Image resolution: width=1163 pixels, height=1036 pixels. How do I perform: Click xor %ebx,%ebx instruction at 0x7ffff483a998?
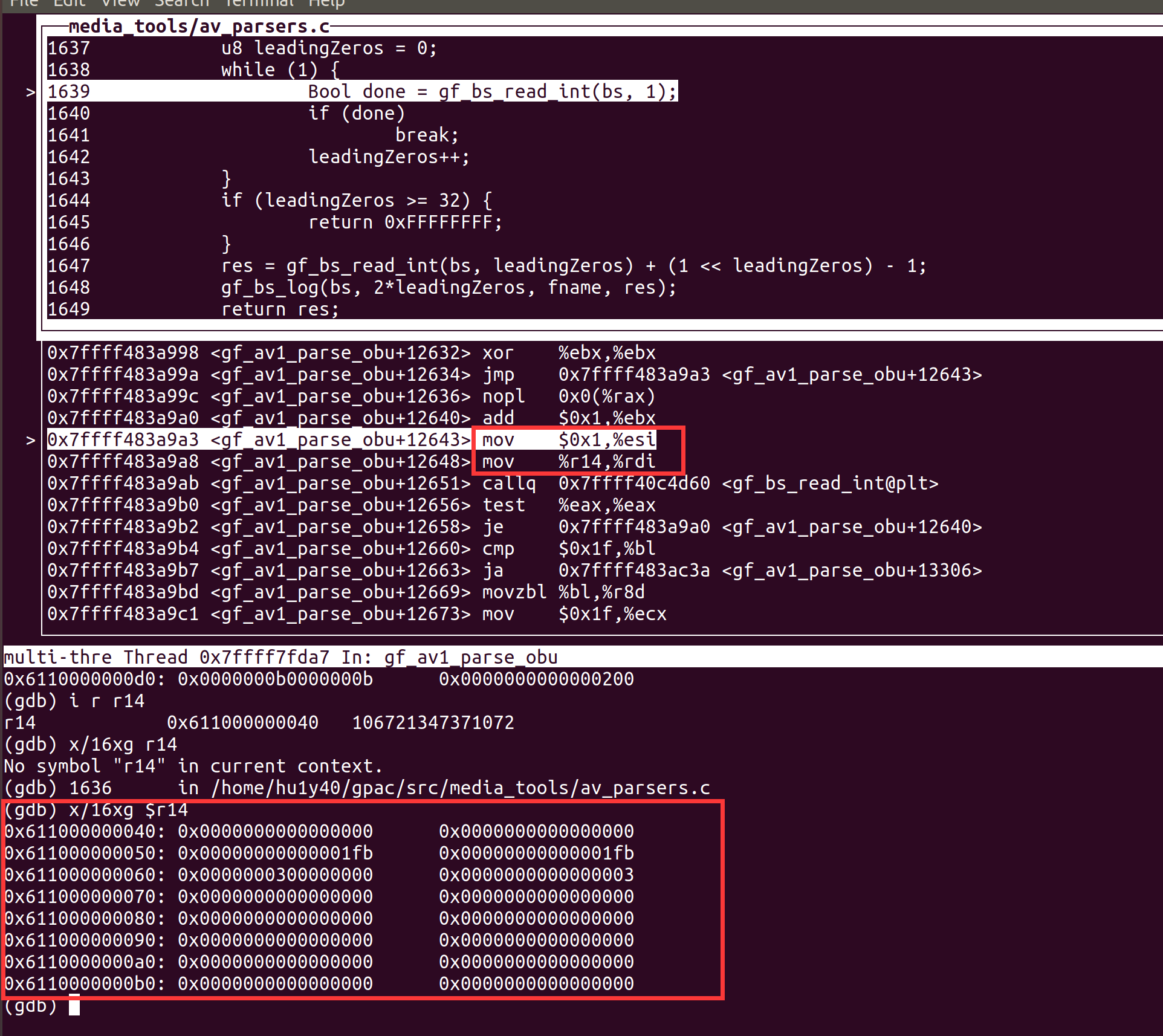point(351,352)
